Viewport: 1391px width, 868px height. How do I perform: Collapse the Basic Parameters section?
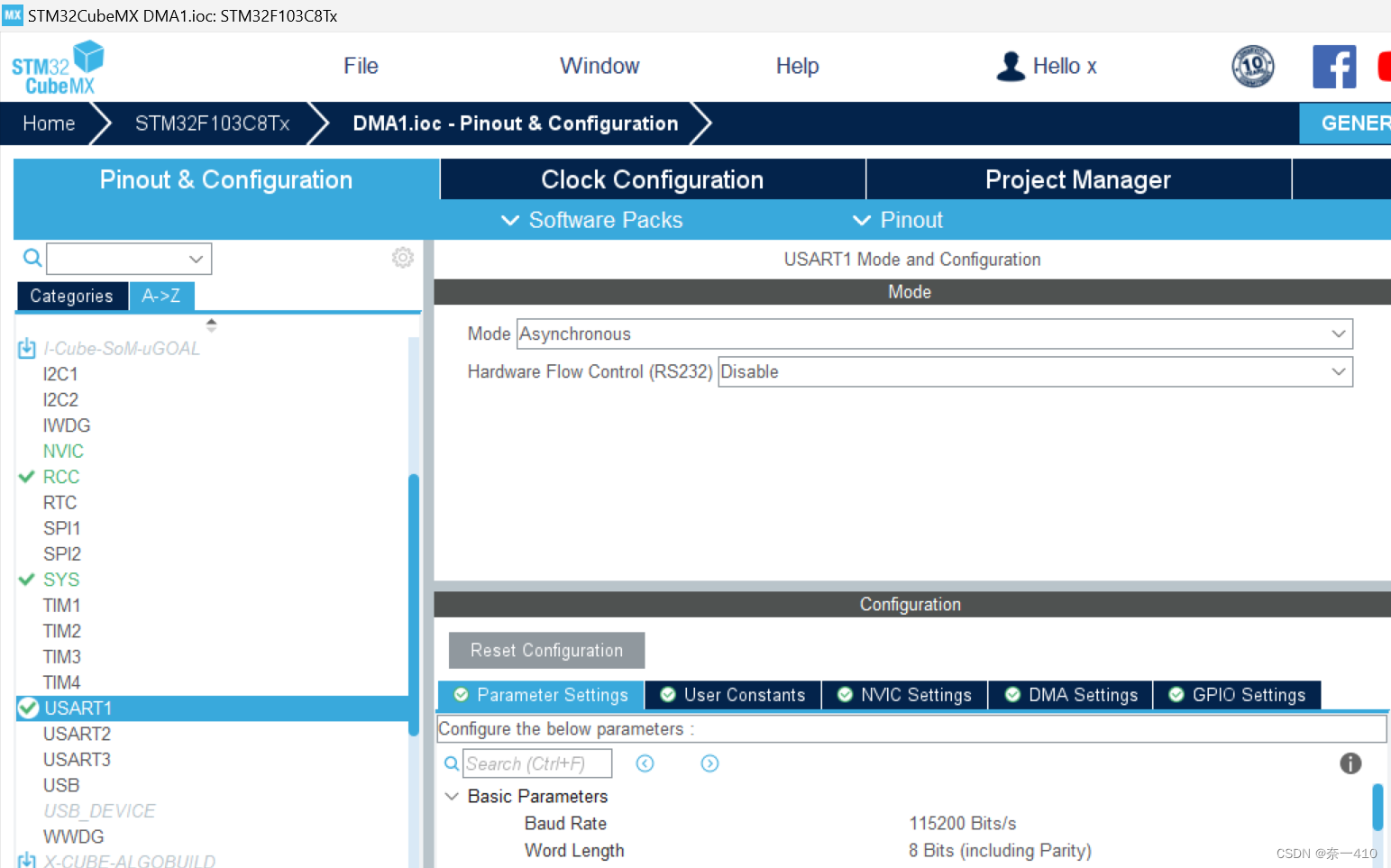[x=453, y=796]
